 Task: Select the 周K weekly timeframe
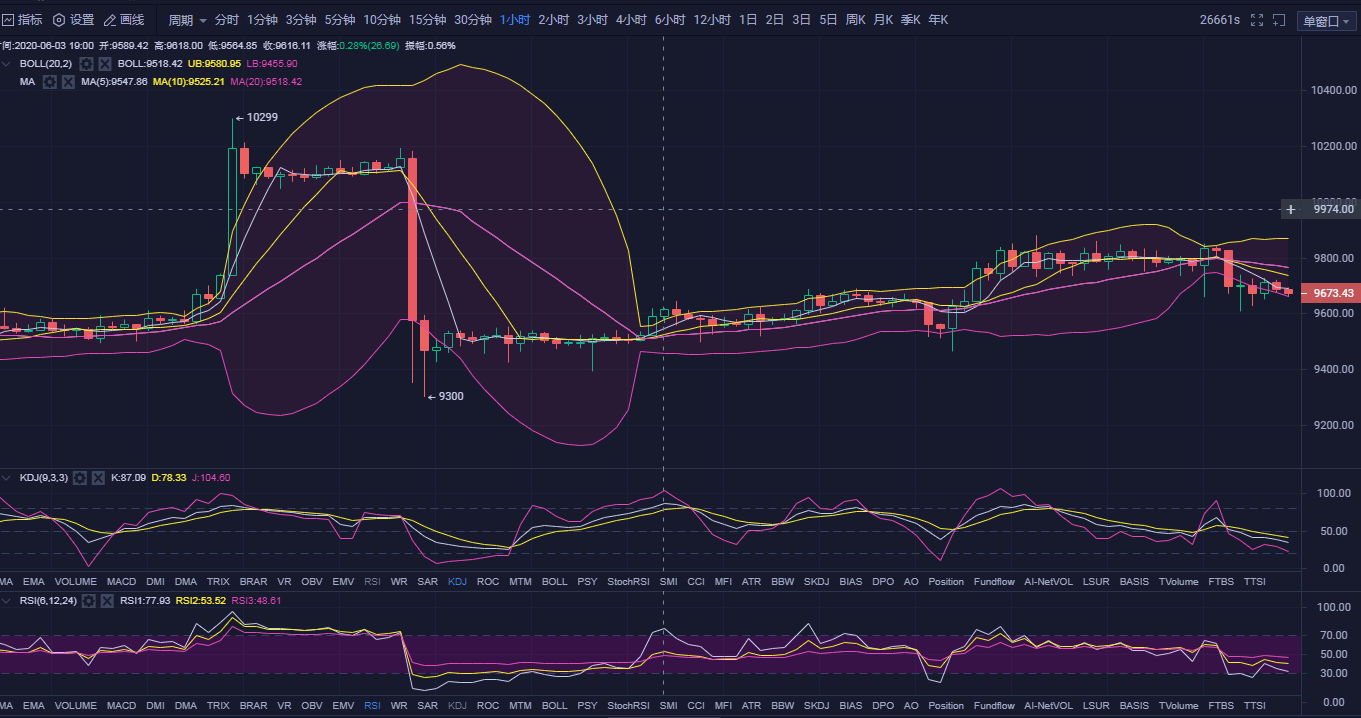coord(855,20)
